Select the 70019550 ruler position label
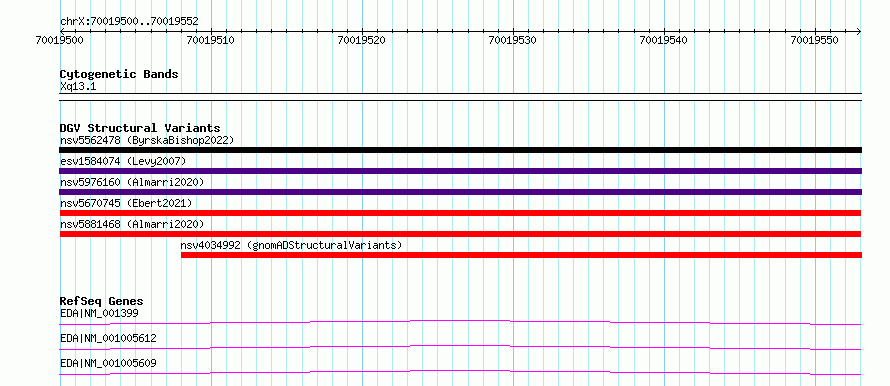The width and height of the screenshot is (890, 386). click(815, 40)
